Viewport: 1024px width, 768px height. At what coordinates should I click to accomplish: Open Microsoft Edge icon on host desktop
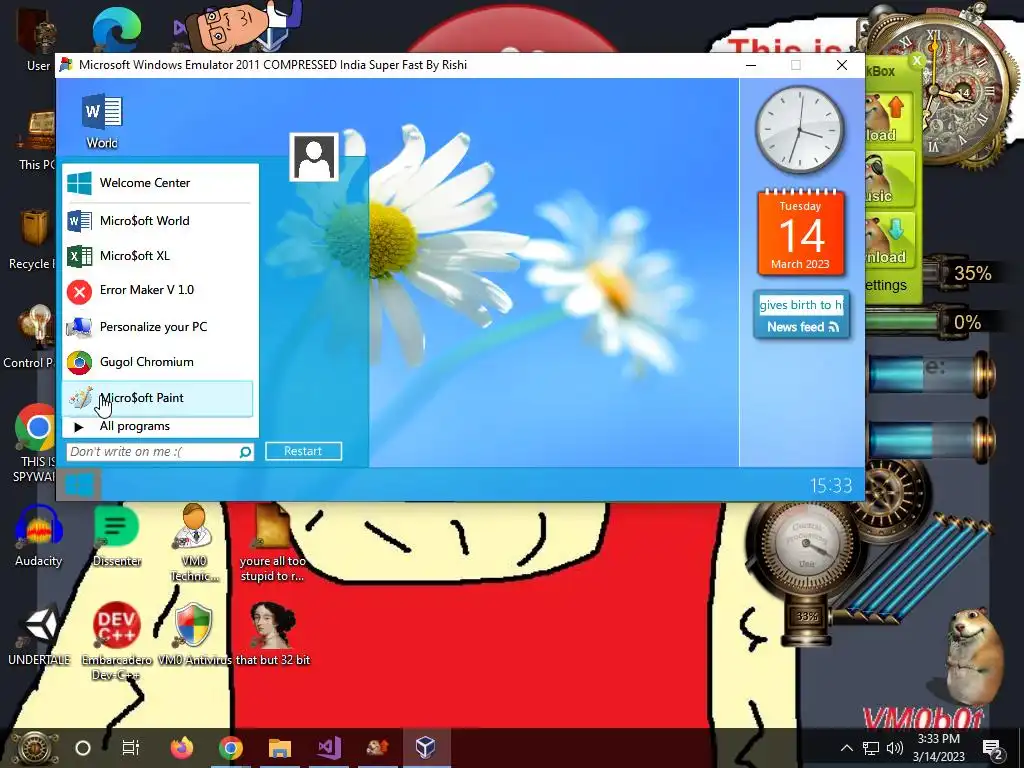(117, 29)
